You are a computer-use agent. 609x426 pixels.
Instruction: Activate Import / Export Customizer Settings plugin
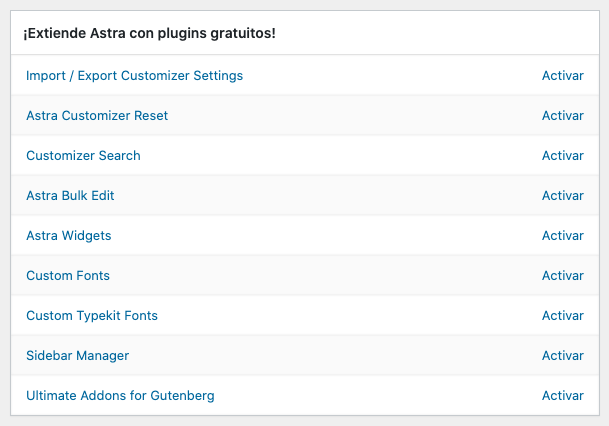(562, 76)
